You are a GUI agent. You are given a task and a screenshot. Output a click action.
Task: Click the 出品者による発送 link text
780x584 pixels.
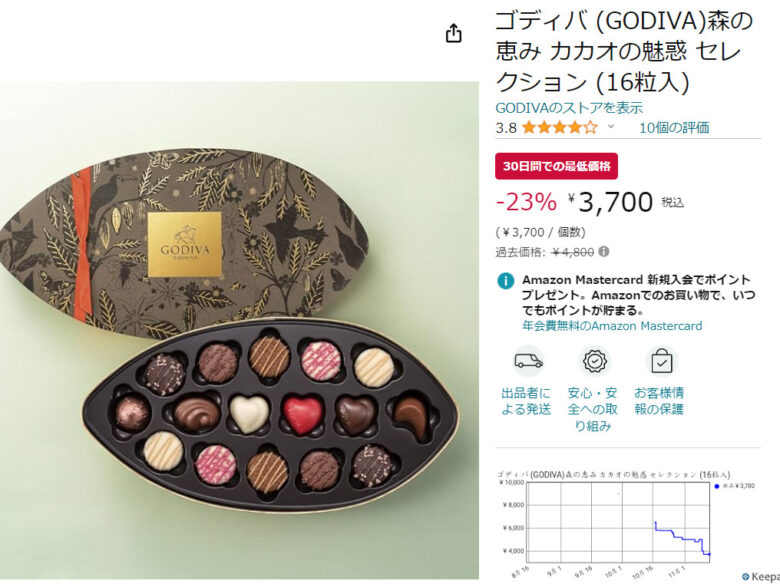(x=526, y=401)
